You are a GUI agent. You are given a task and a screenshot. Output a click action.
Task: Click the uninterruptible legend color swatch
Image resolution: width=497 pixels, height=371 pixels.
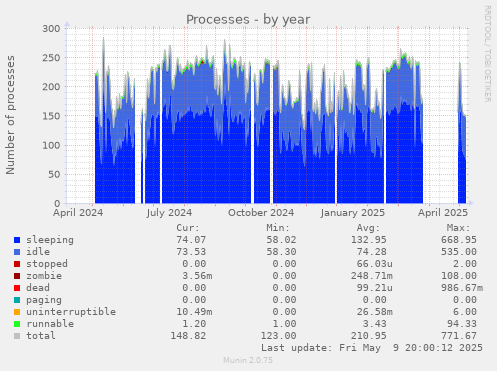click(17, 312)
